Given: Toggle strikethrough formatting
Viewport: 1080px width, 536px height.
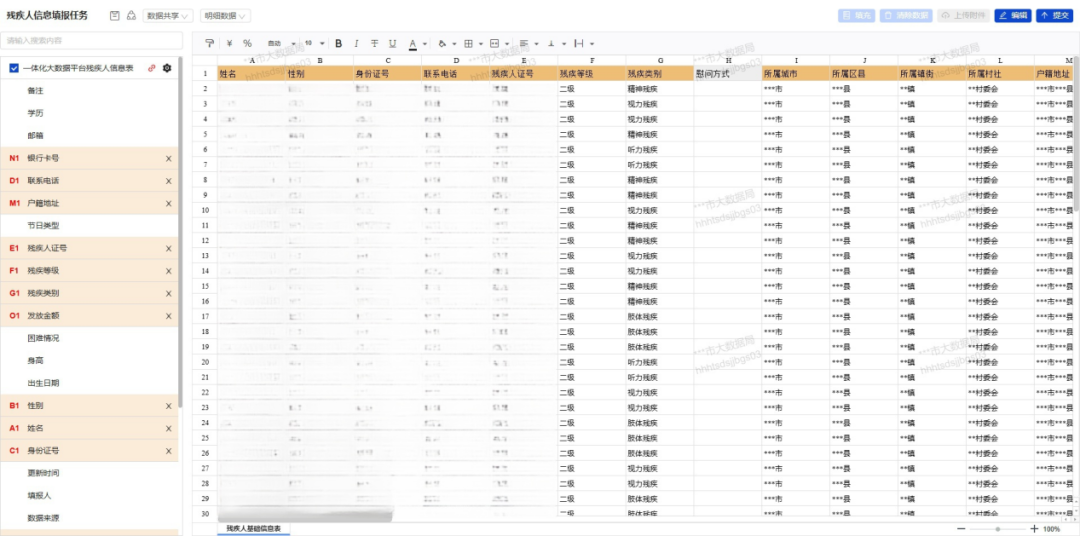Looking at the screenshot, I should pyautogui.click(x=374, y=43).
